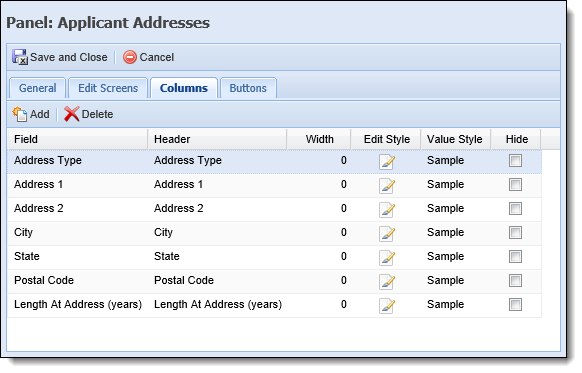
Task: Click Sample value style in Length At Address row
Action: pos(445,305)
